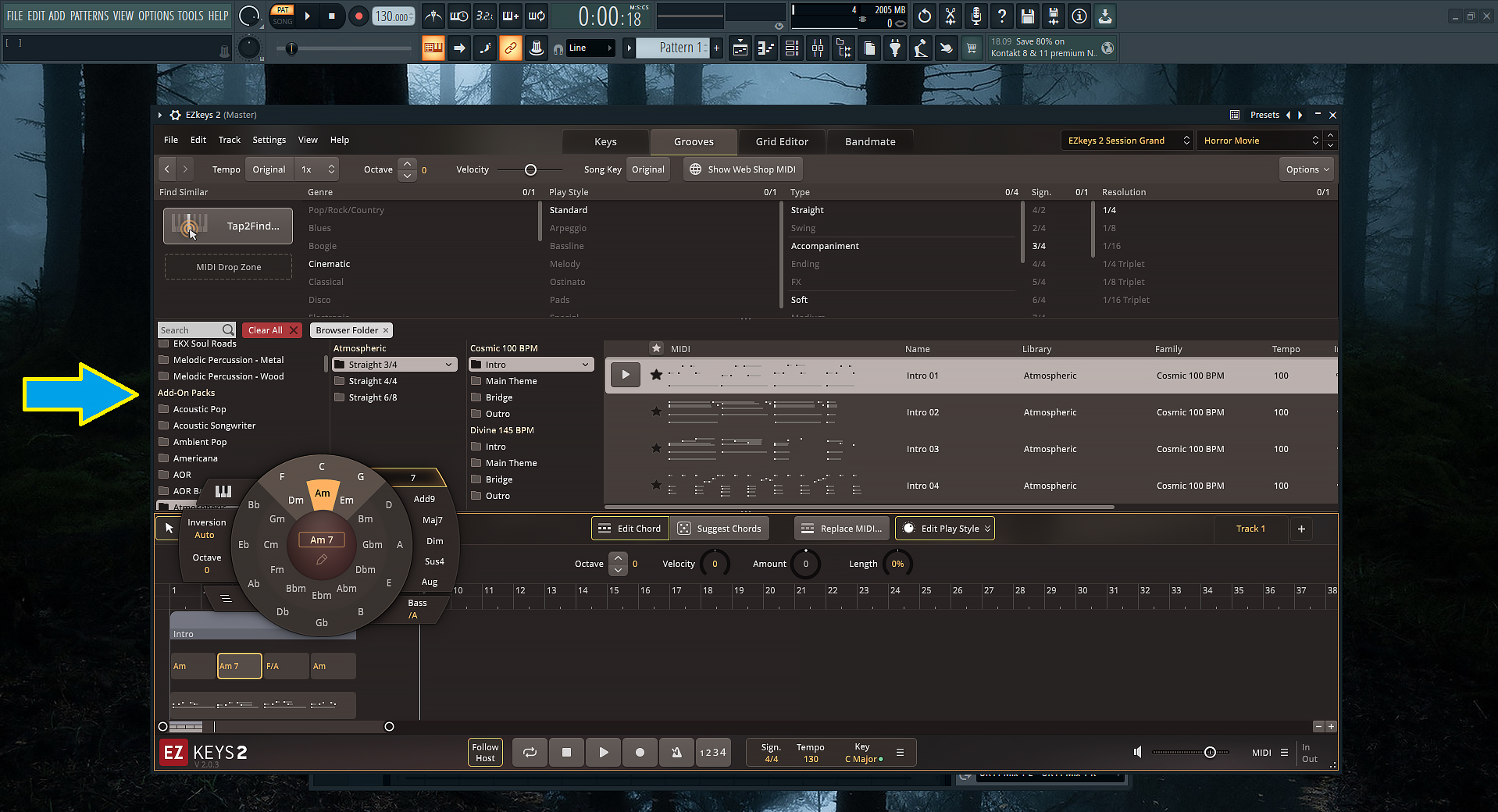Add a new pattern with plus button

pos(716,48)
